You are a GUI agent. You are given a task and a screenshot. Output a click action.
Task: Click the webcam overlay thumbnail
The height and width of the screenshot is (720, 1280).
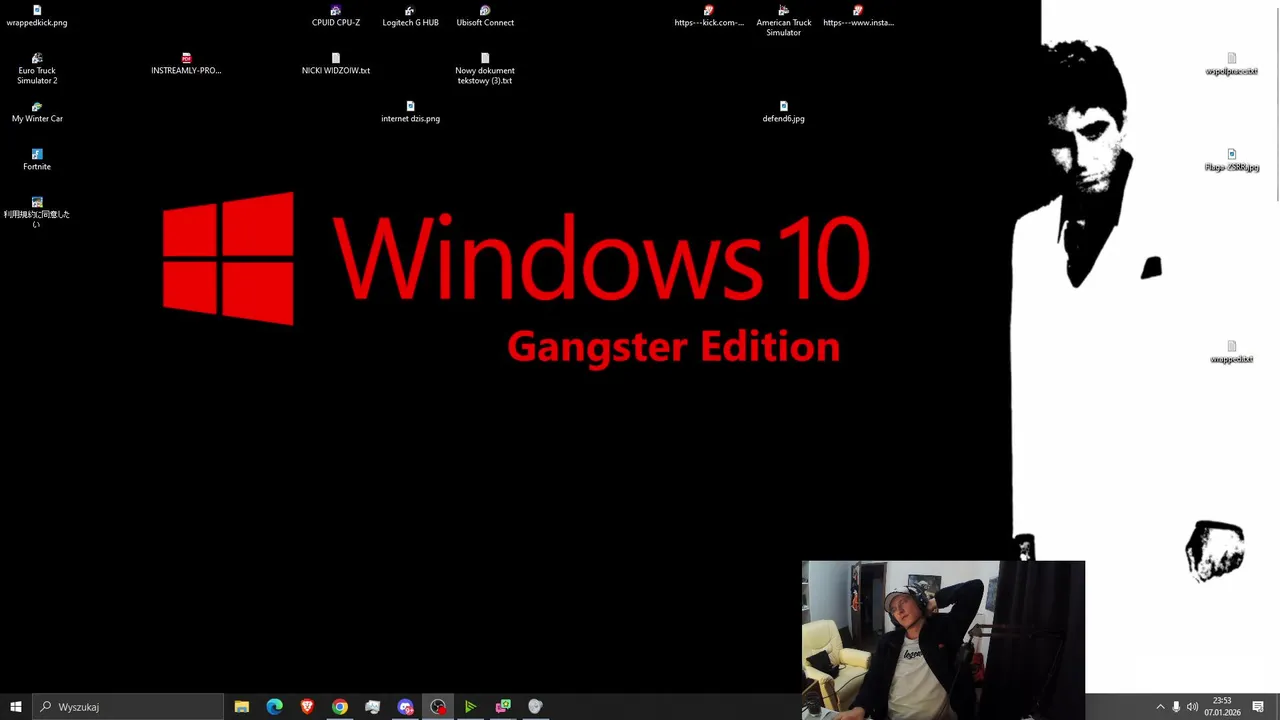coord(943,640)
